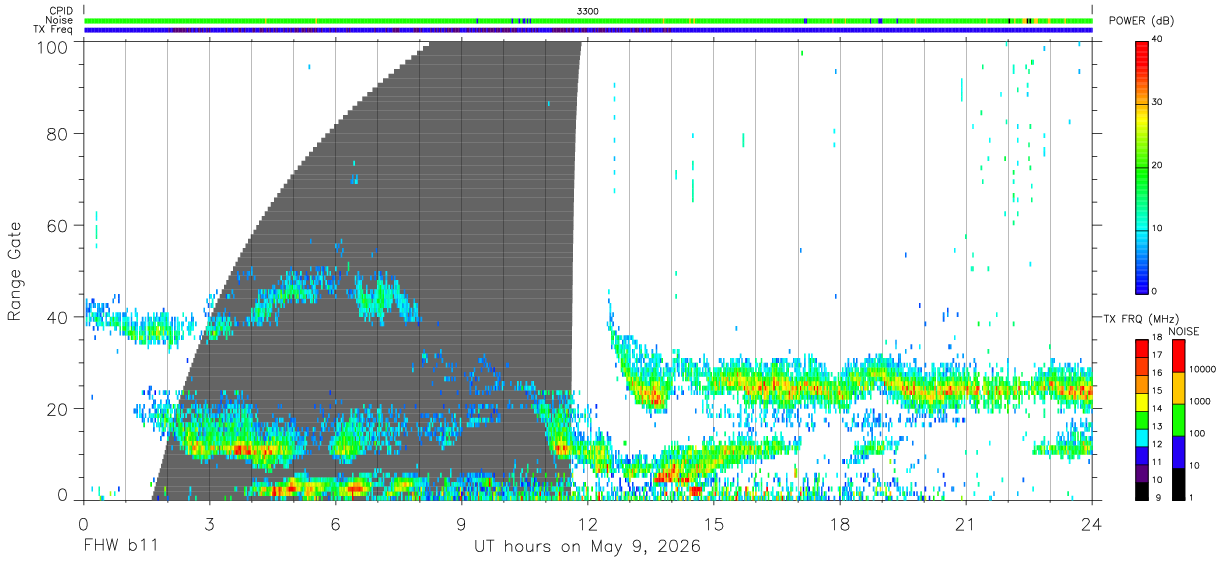Click the TX Freq color strip above the plot

[x=588, y=30]
